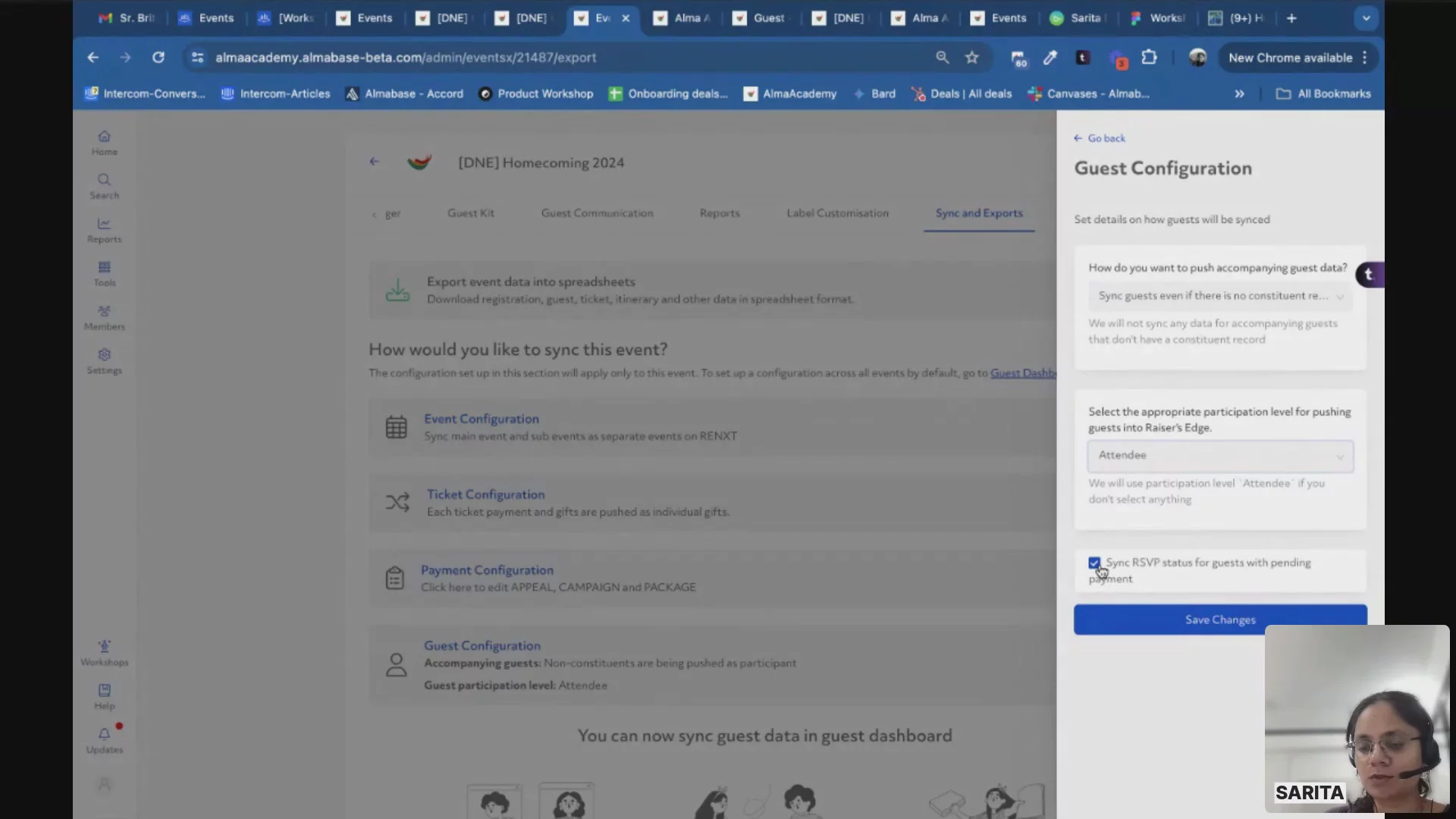Expand accompanying guest data sync dropdown
Screen dimensions: 1456x819
point(1220,296)
